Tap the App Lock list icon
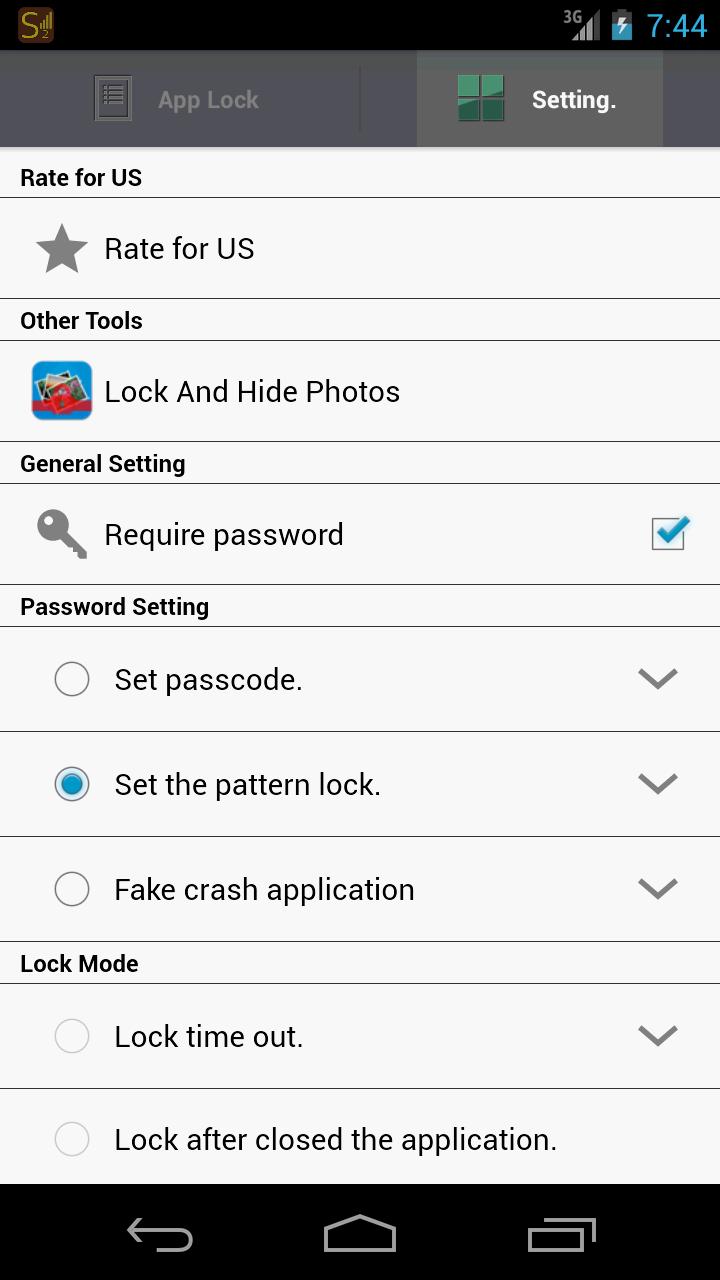Screen dimensions: 720x1280 coord(113,99)
